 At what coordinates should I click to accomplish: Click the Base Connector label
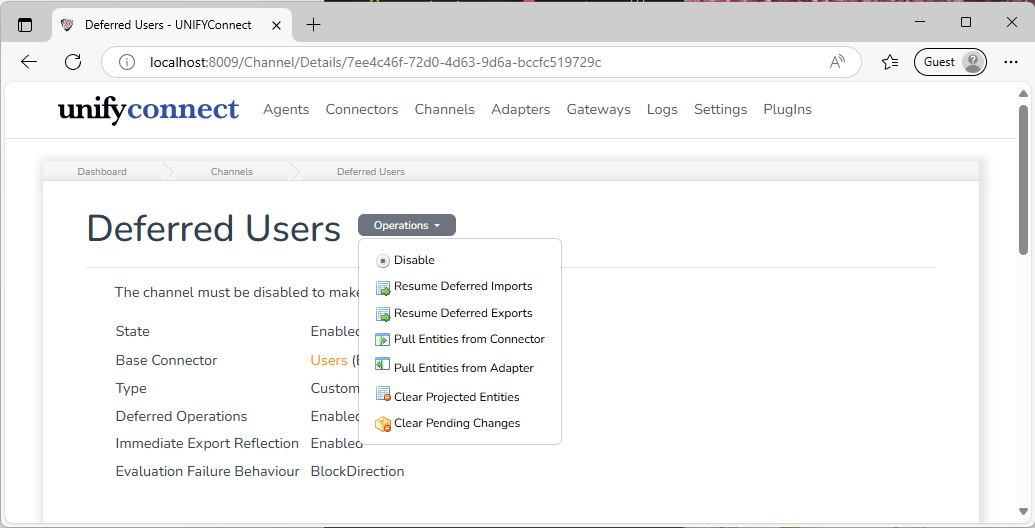(166, 360)
